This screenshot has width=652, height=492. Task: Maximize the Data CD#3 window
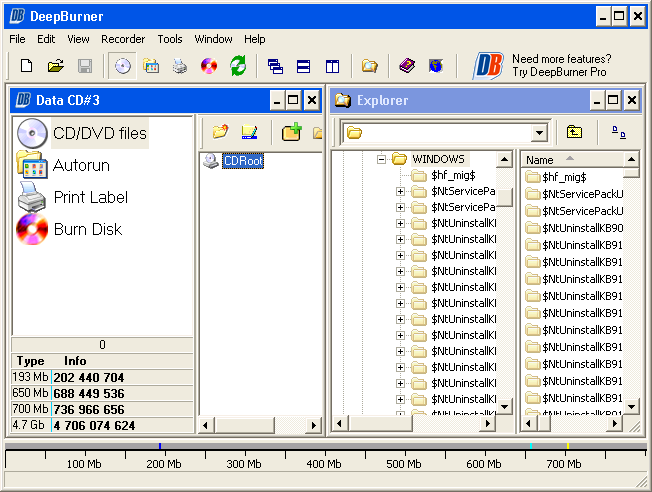point(293,100)
